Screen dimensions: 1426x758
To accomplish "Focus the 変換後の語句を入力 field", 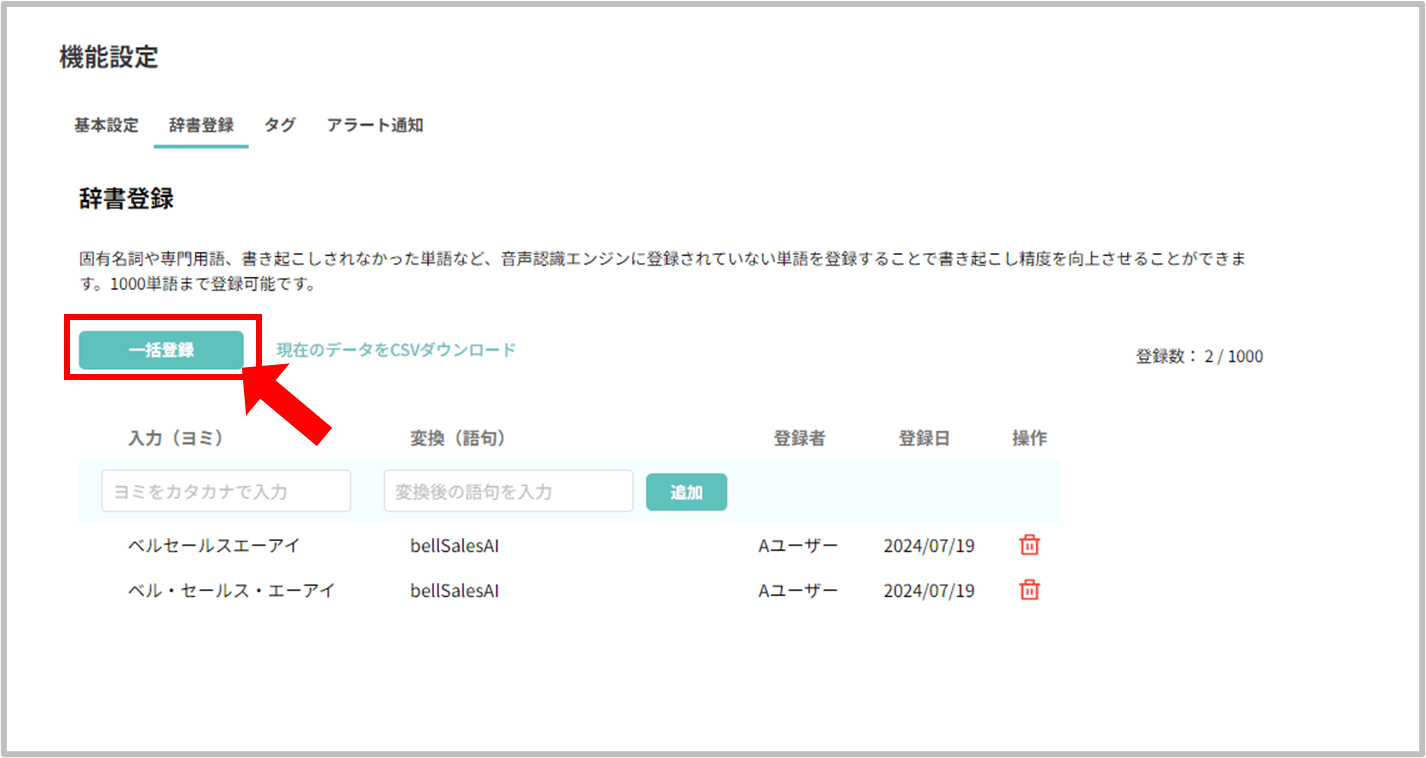I will (508, 491).
